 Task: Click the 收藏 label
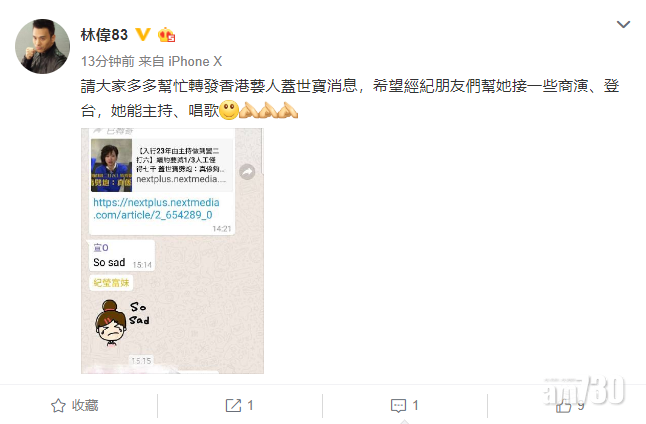[85, 405]
